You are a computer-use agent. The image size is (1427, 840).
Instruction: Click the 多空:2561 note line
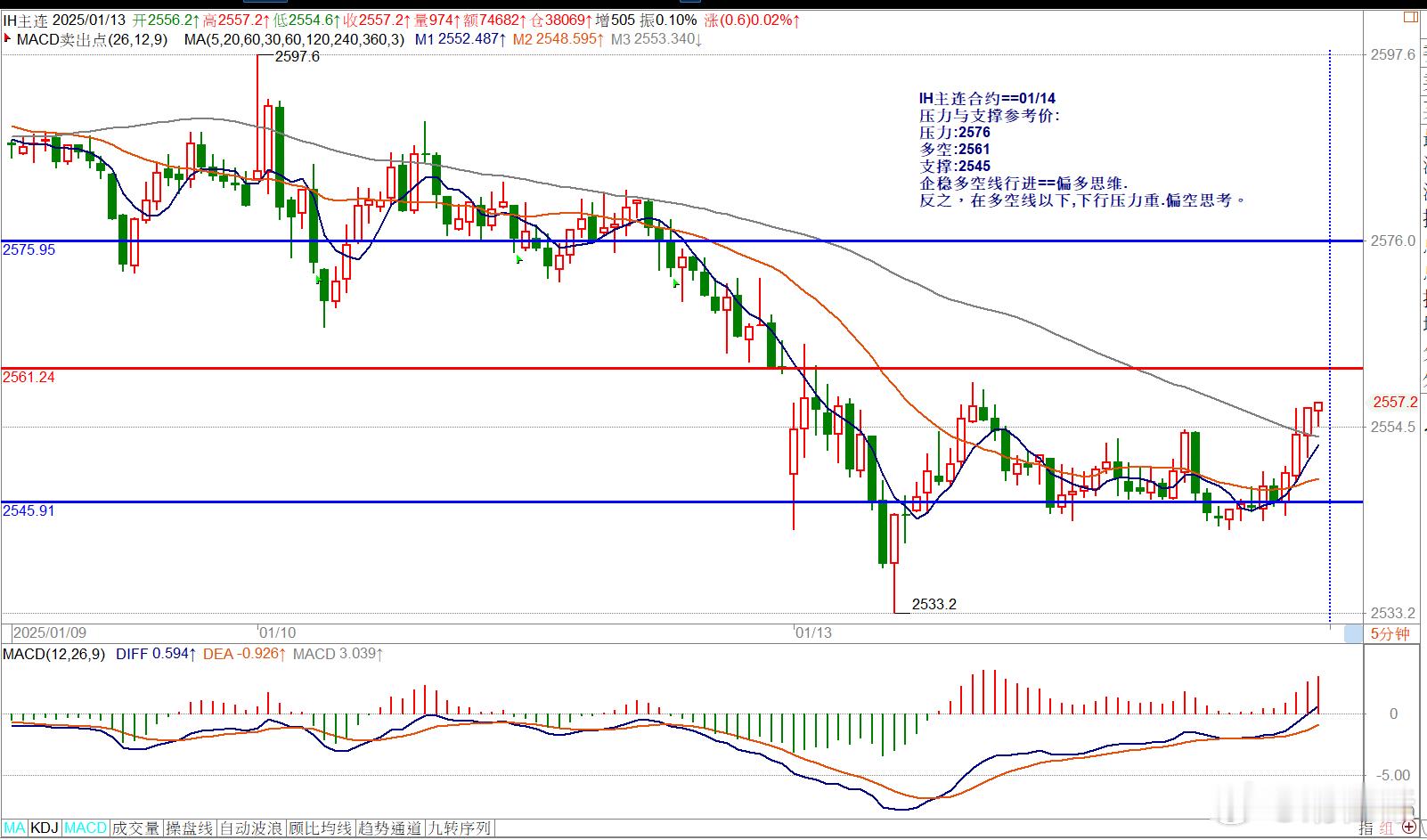(x=955, y=150)
